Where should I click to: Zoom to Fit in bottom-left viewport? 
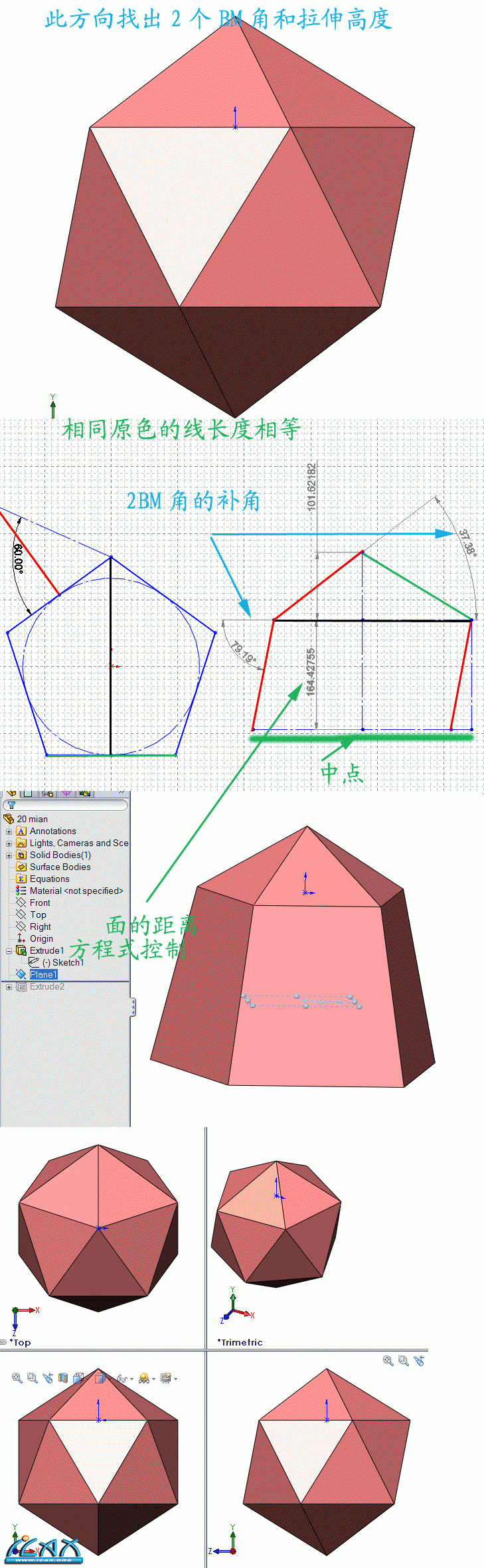[x=17, y=1378]
